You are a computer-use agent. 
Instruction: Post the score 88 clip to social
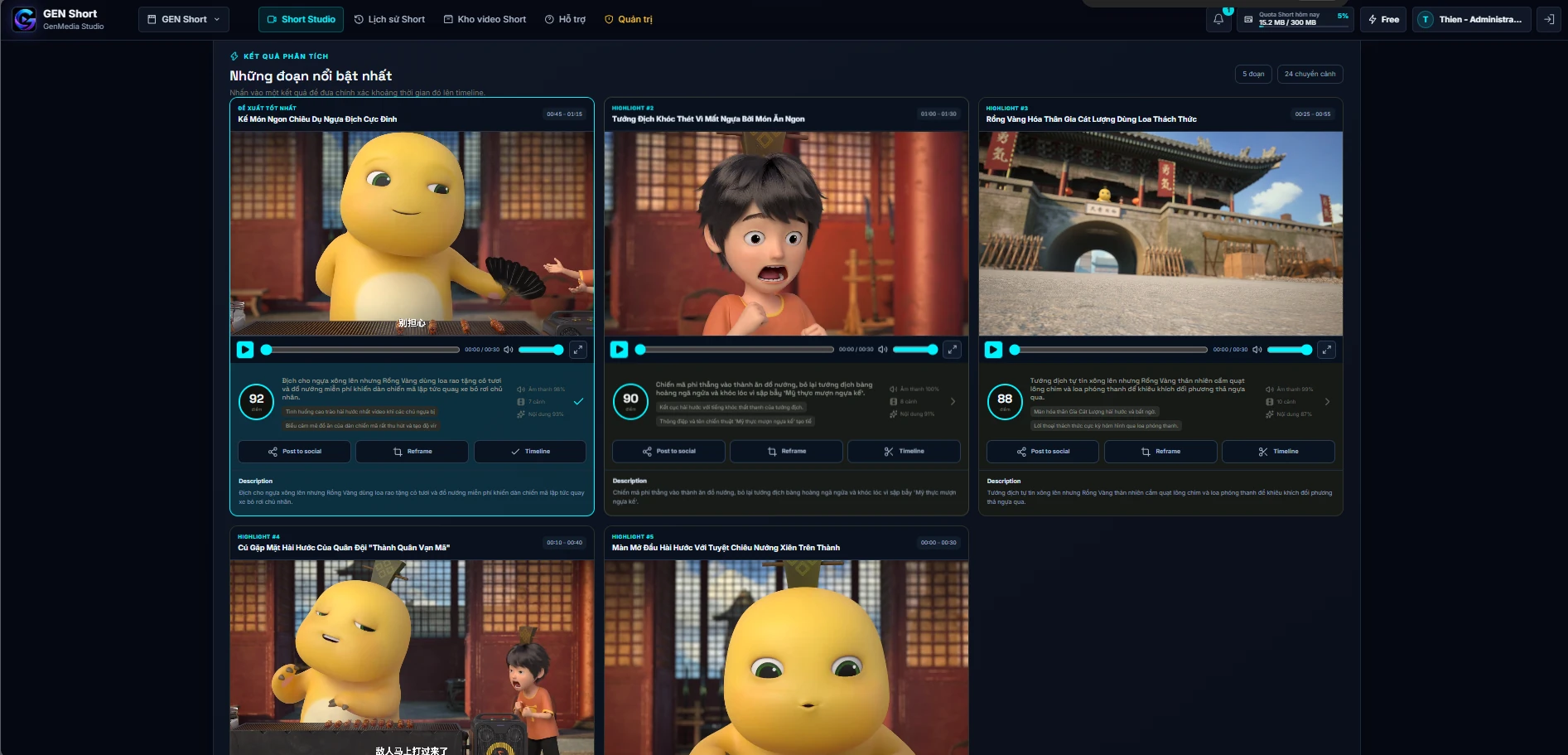(1043, 452)
